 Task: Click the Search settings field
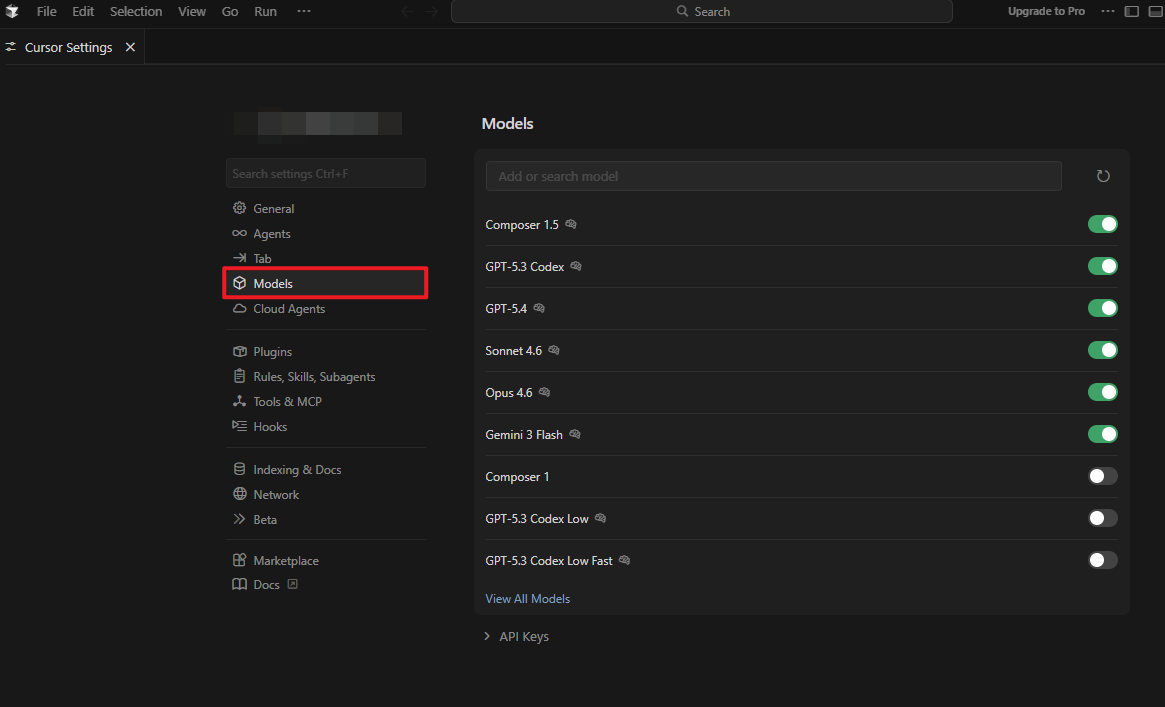coord(325,173)
